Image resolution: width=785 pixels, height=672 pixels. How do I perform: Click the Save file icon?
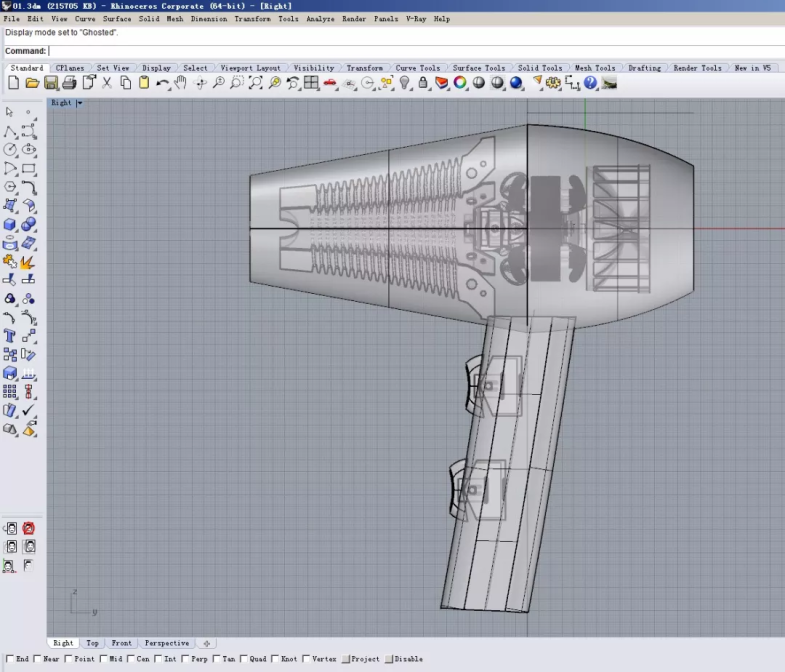[50, 83]
